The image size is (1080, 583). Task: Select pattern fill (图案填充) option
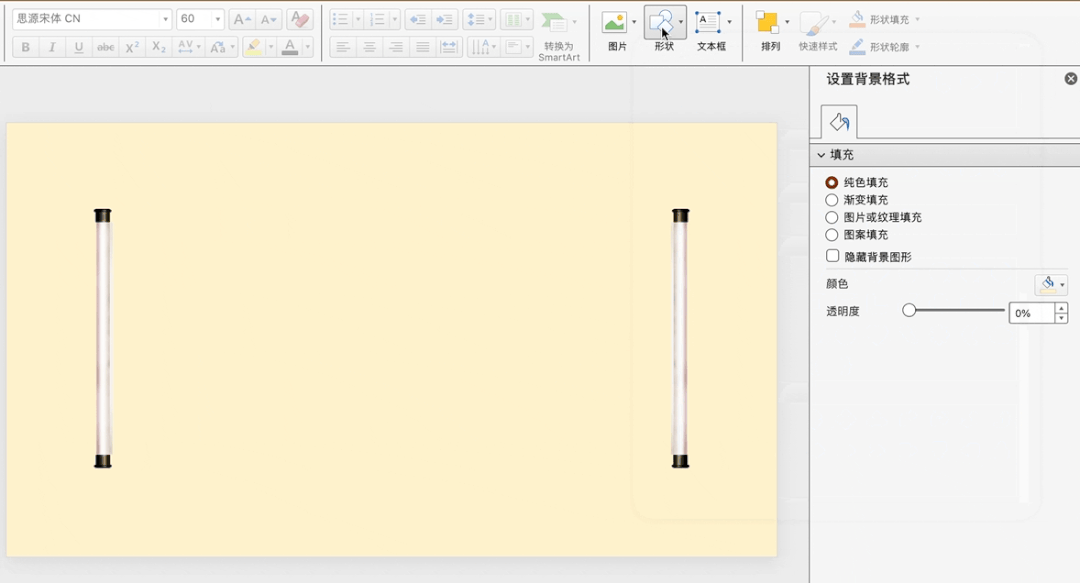[832, 235]
